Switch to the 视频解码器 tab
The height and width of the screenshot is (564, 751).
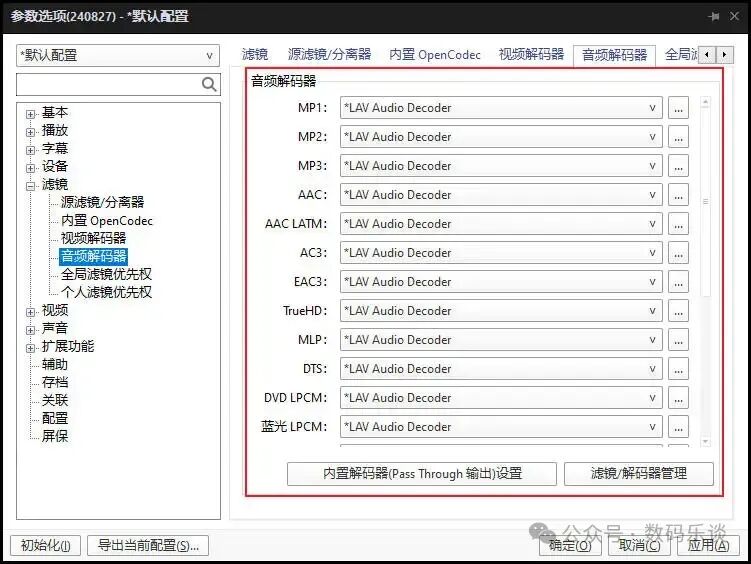click(531, 55)
